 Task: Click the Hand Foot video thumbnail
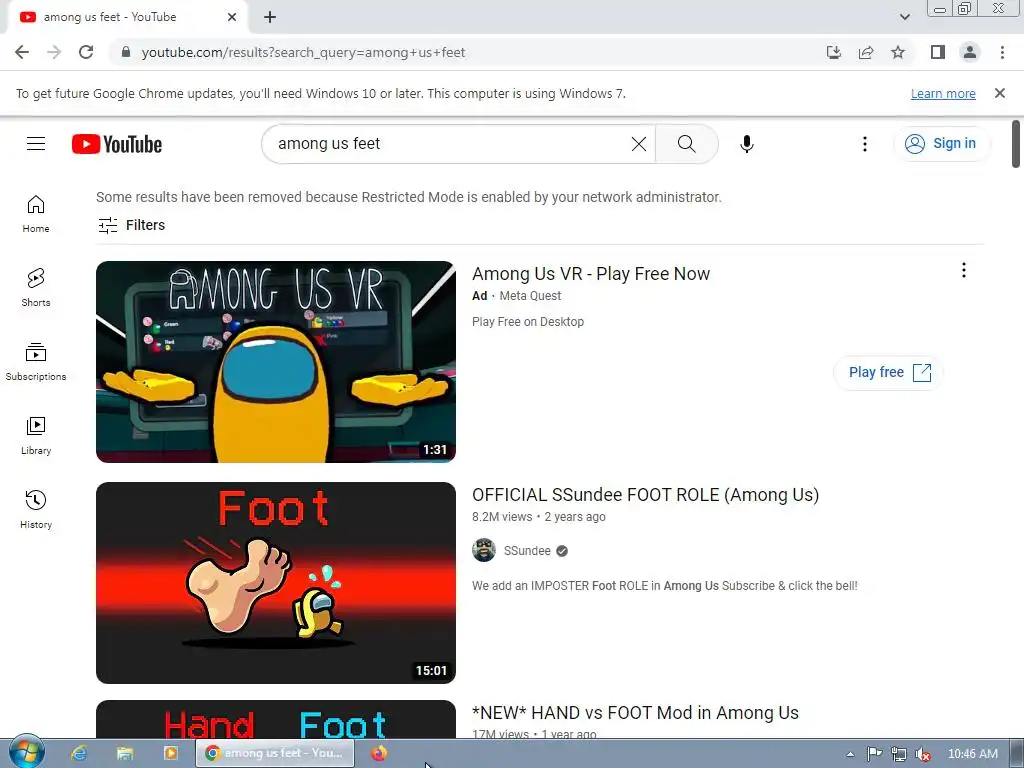tap(276, 719)
